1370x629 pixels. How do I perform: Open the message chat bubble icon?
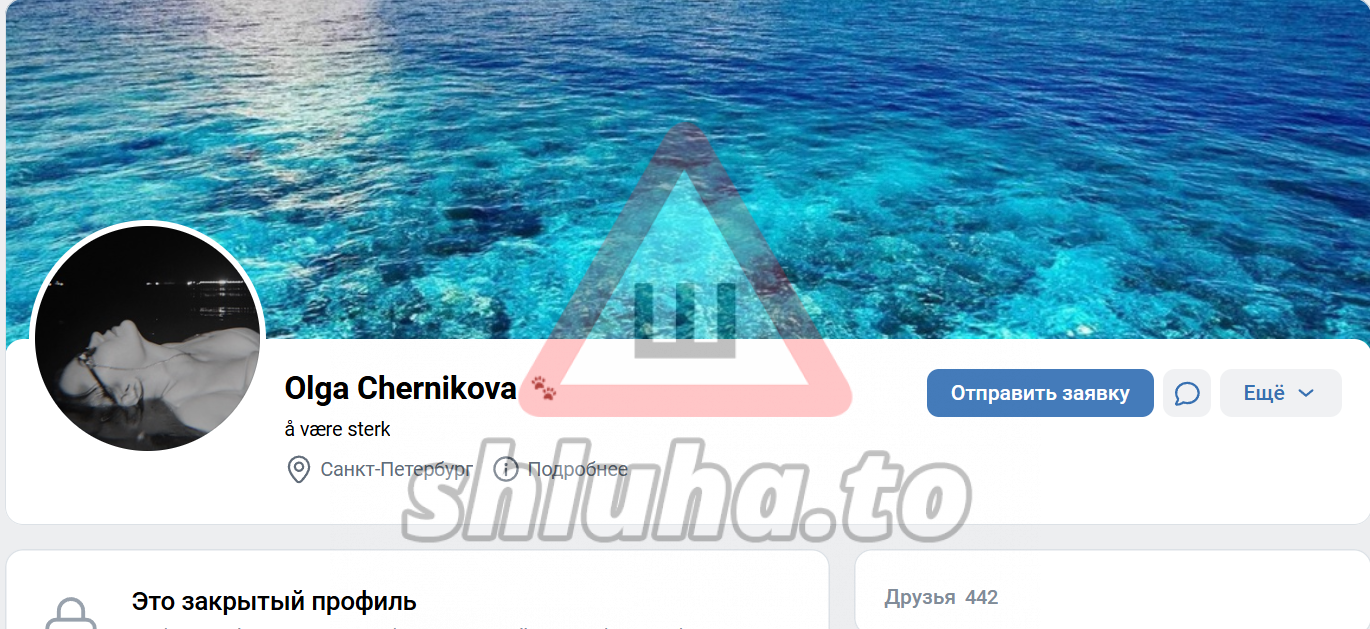(x=1187, y=393)
